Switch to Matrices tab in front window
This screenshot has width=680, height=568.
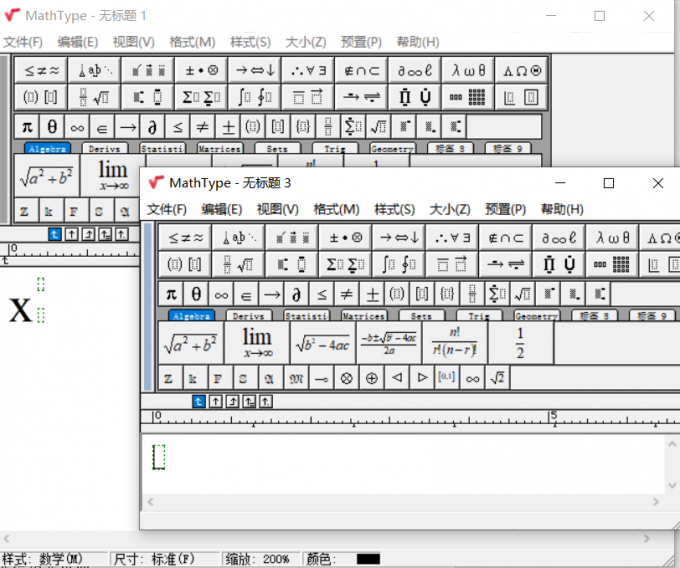pyautogui.click(x=363, y=316)
